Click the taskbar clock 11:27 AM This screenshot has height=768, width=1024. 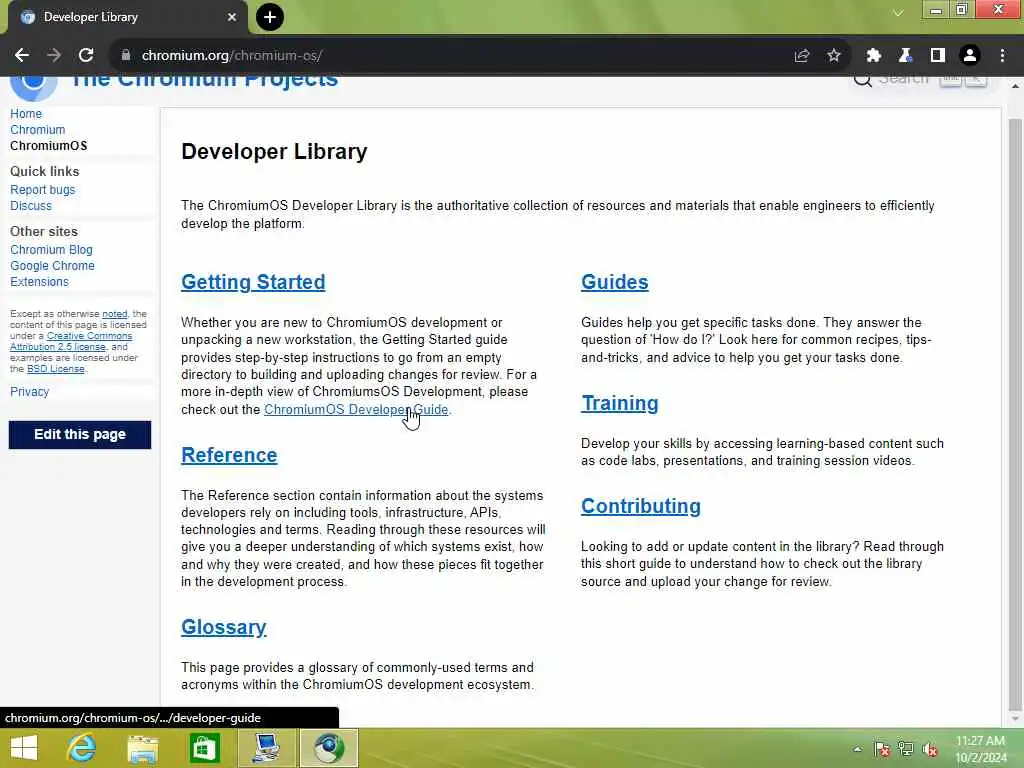[x=980, y=741]
